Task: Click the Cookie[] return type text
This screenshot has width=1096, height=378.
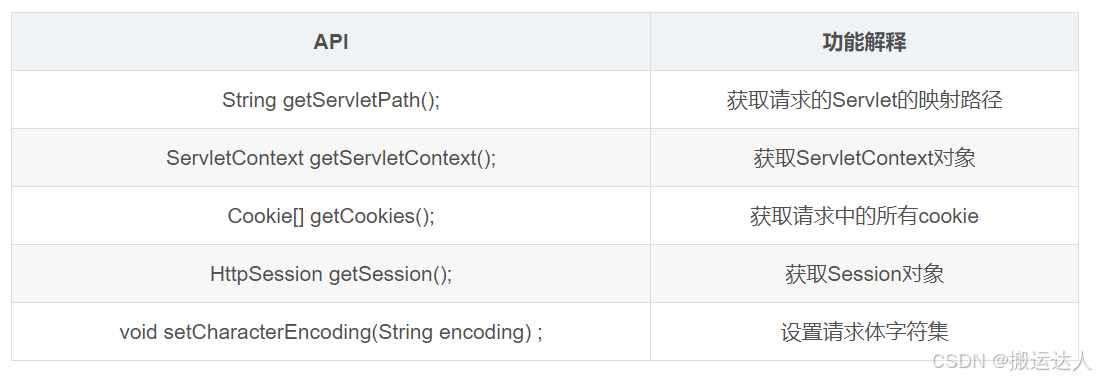Action: [266, 216]
